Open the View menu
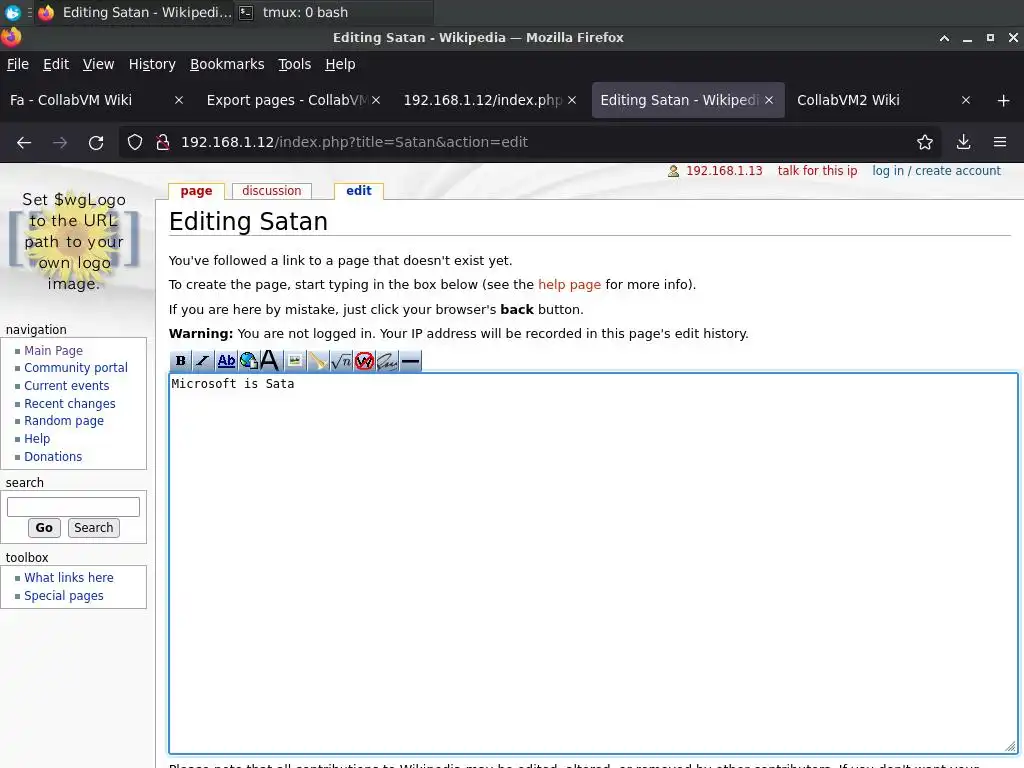Screen dimensions: 1024x768 pyautogui.click(x=98, y=64)
